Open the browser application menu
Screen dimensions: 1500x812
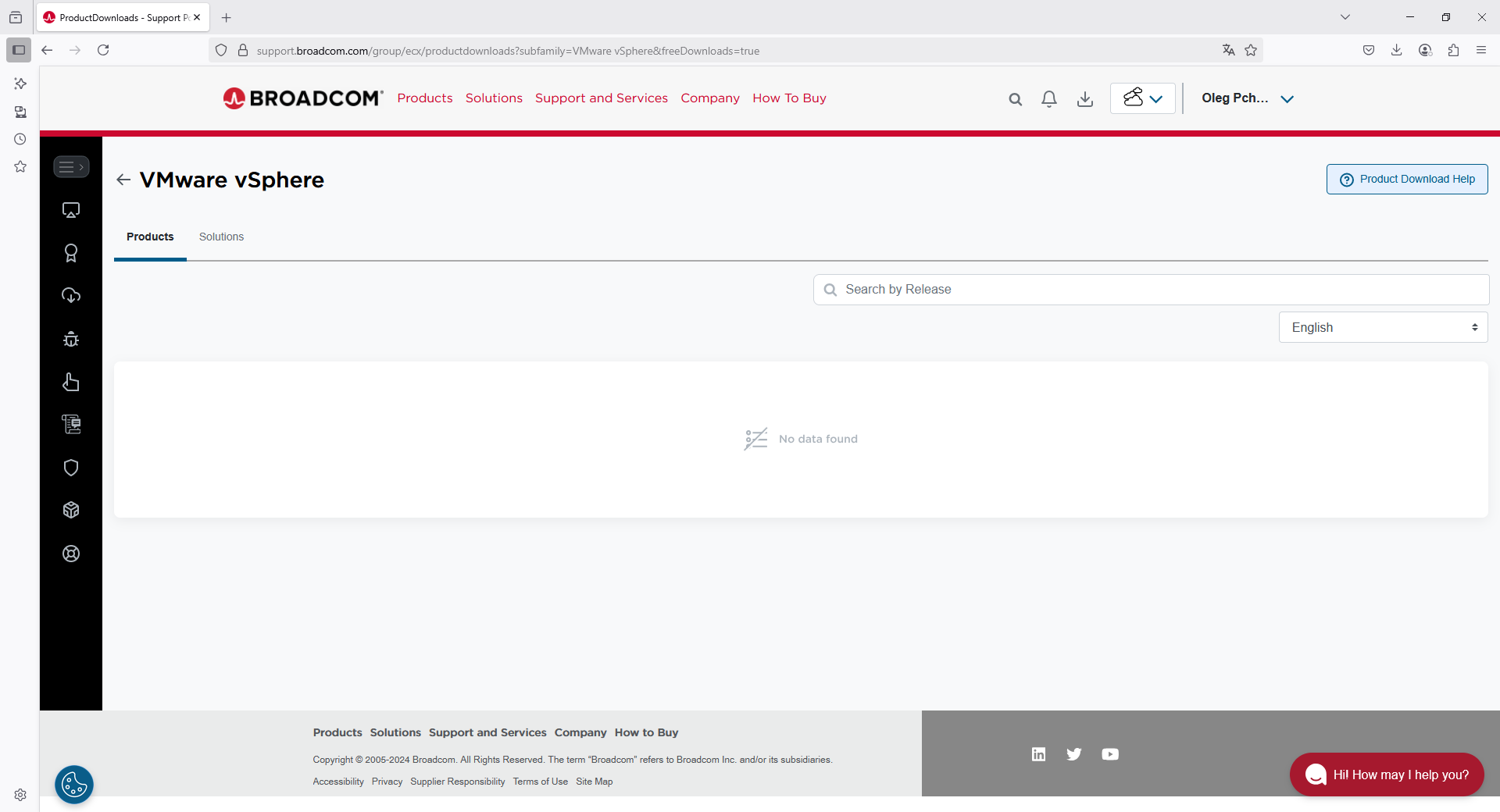click(1481, 50)
